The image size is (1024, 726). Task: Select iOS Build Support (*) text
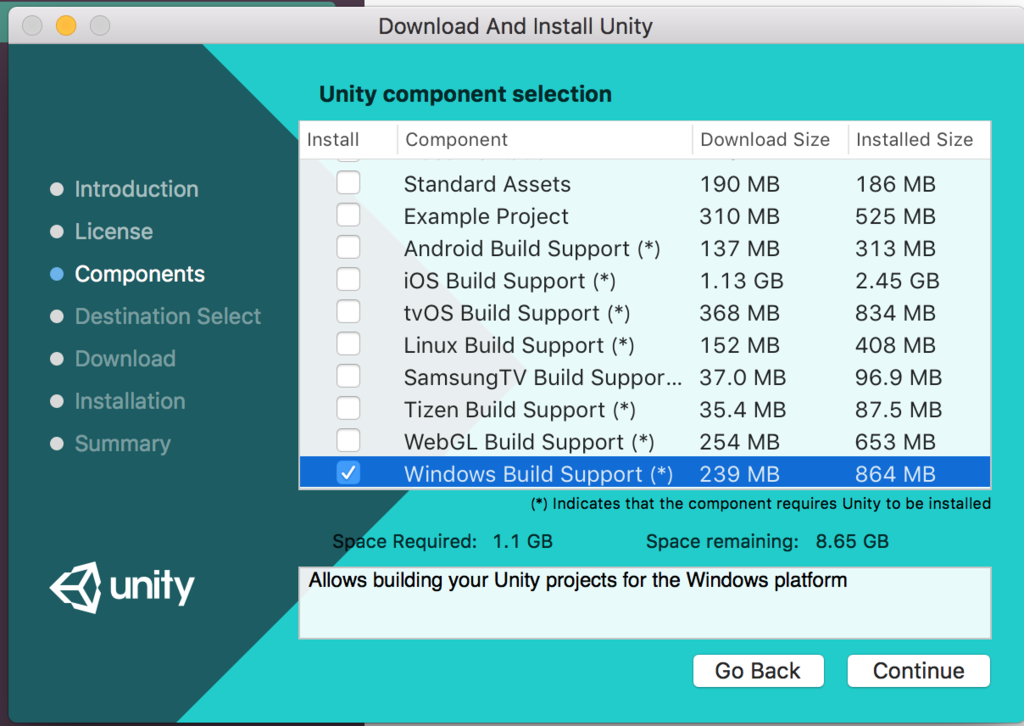coord(509,281)
